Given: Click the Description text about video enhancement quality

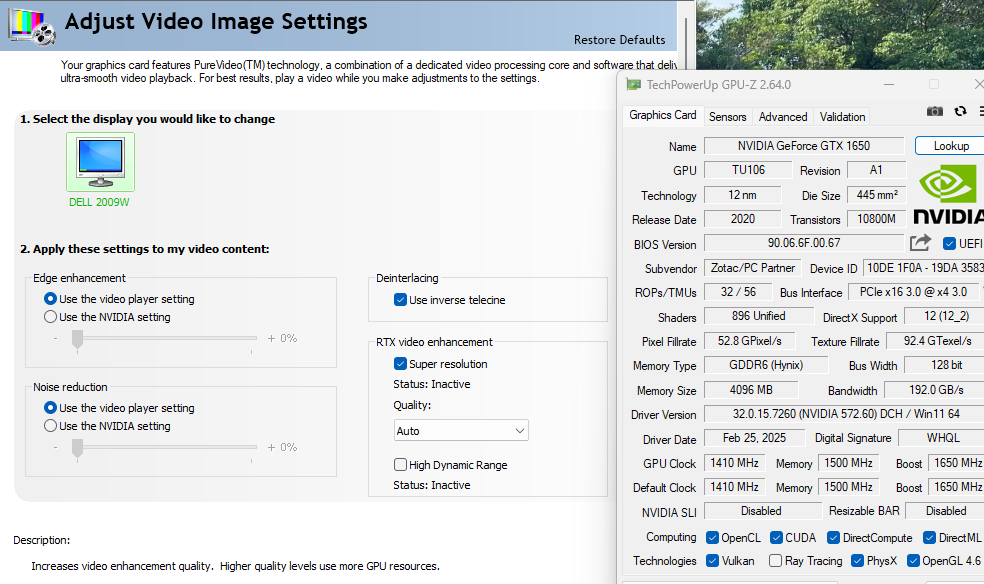Looking at the screenshot, I should [x=235, y=566].
